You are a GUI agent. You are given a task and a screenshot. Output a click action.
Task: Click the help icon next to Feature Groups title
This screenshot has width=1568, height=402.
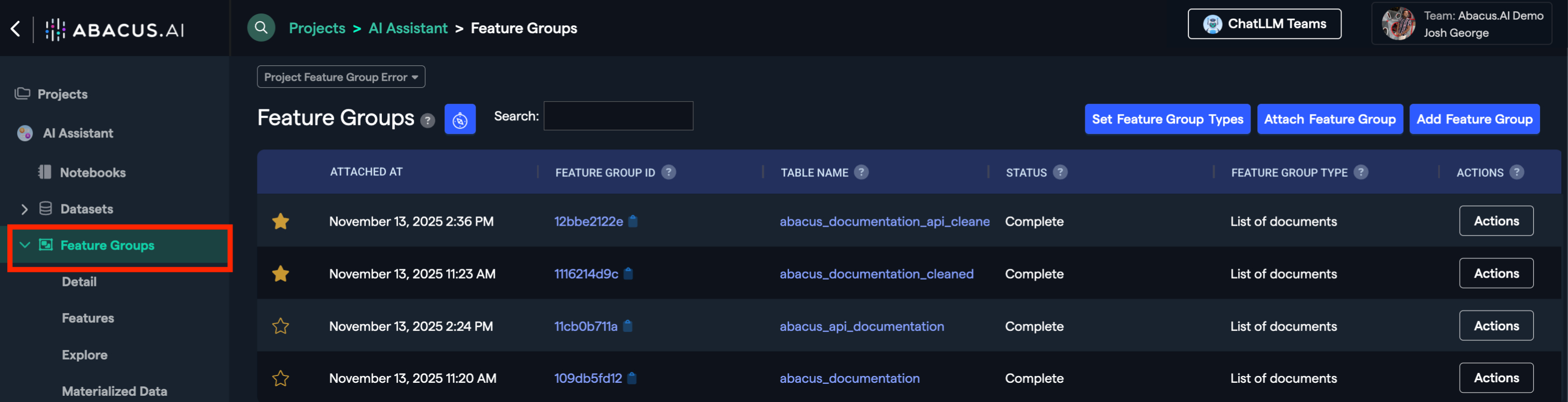coord(428,120)
